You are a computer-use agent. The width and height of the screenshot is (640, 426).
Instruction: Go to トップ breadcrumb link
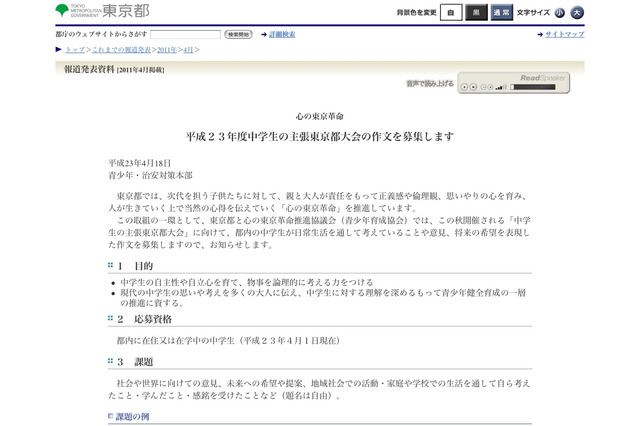click(75, 50)
